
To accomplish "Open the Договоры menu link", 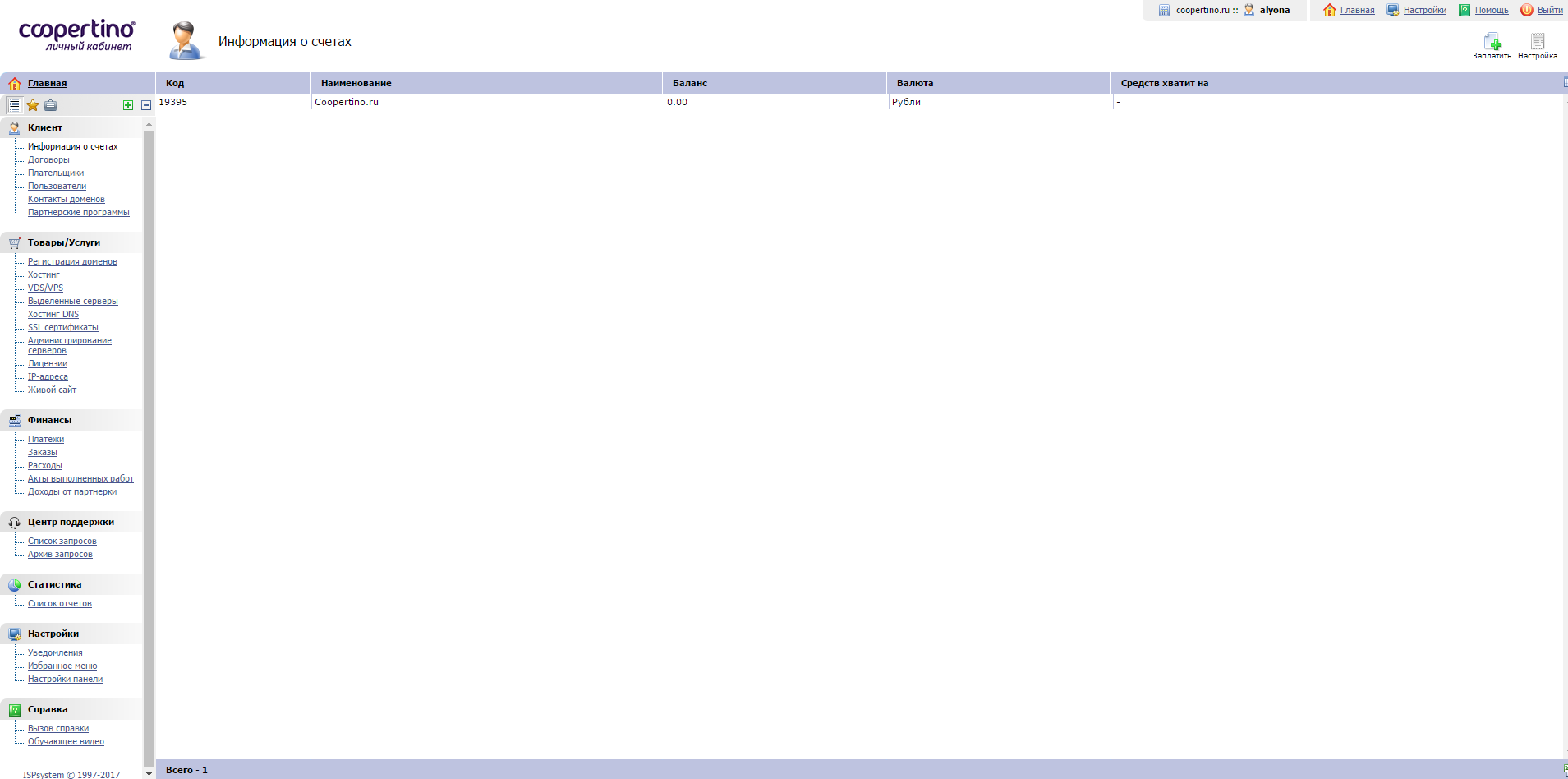I will click(48, 159).
